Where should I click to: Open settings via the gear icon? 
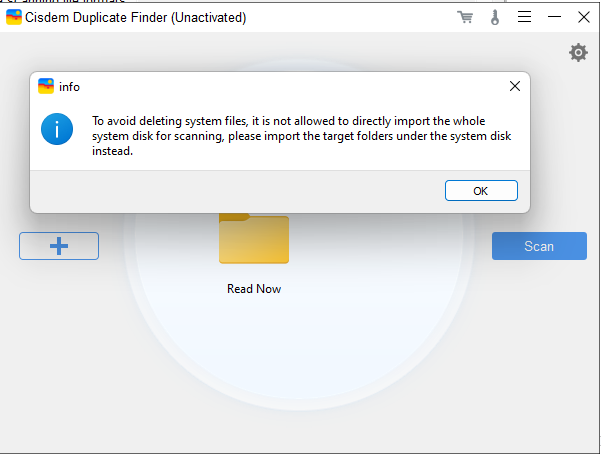point(578,53)
